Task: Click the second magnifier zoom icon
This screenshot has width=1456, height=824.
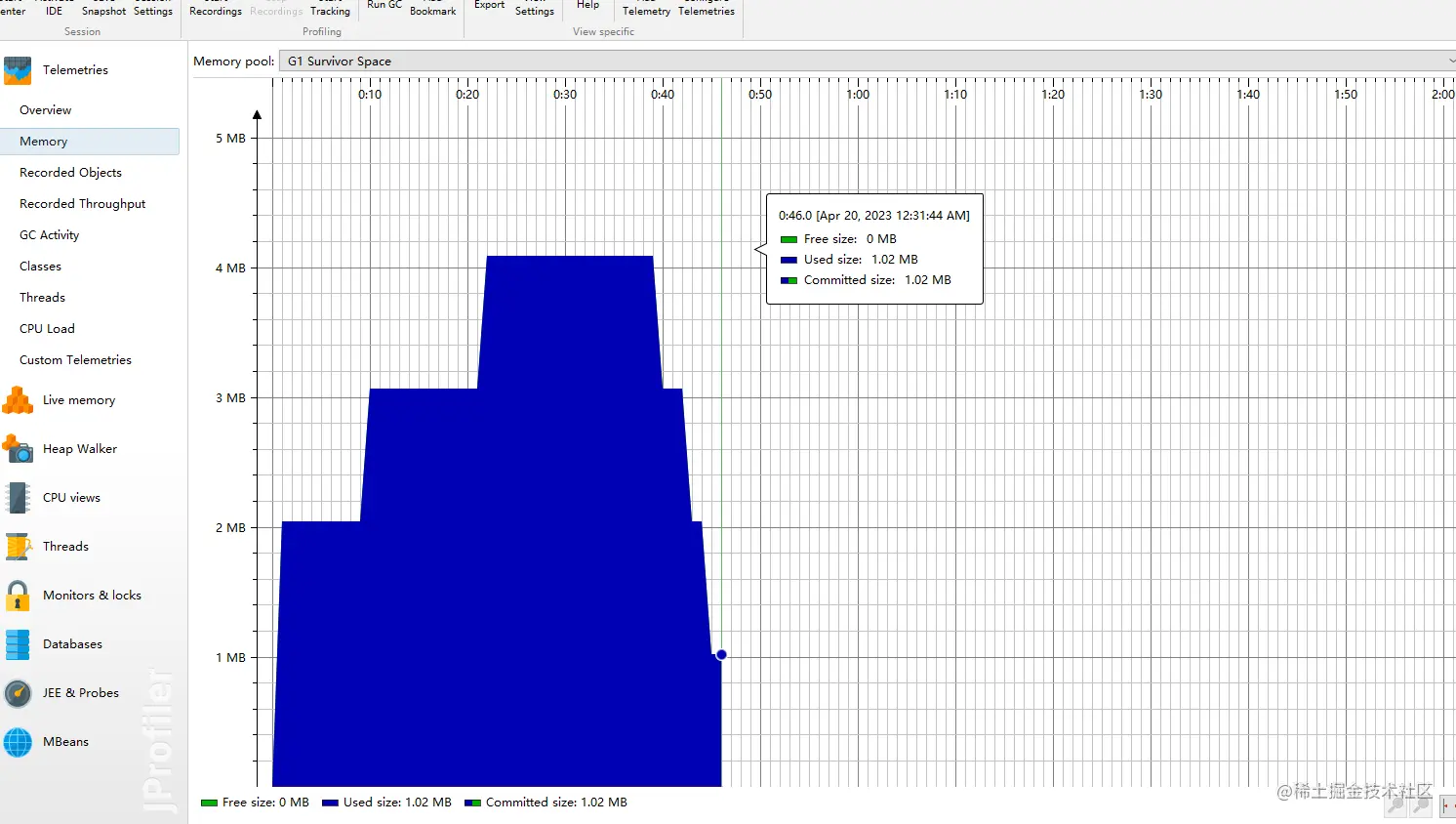Action: [1421, 804]
